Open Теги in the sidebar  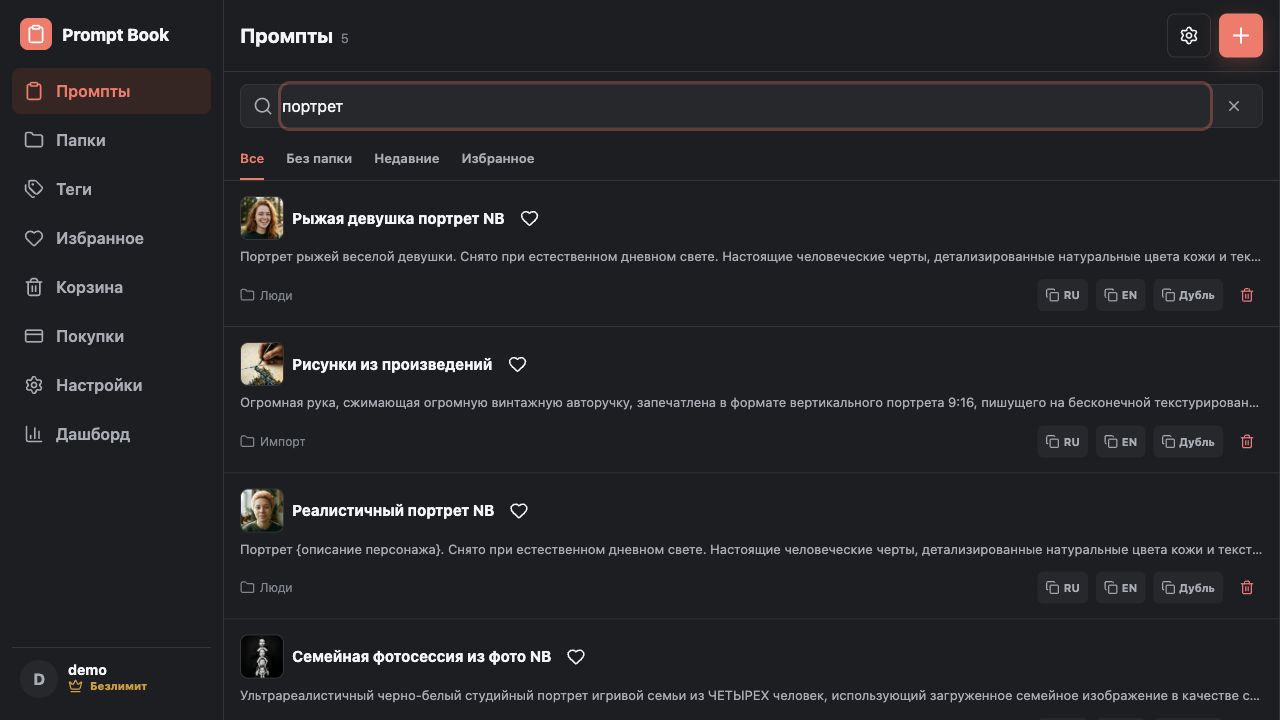click(x=111, y=189)
